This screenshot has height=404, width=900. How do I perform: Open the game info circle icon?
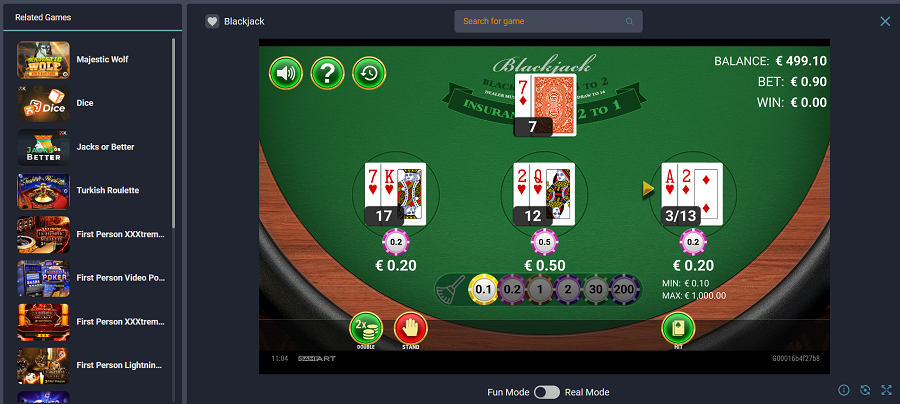click(844, 390)
